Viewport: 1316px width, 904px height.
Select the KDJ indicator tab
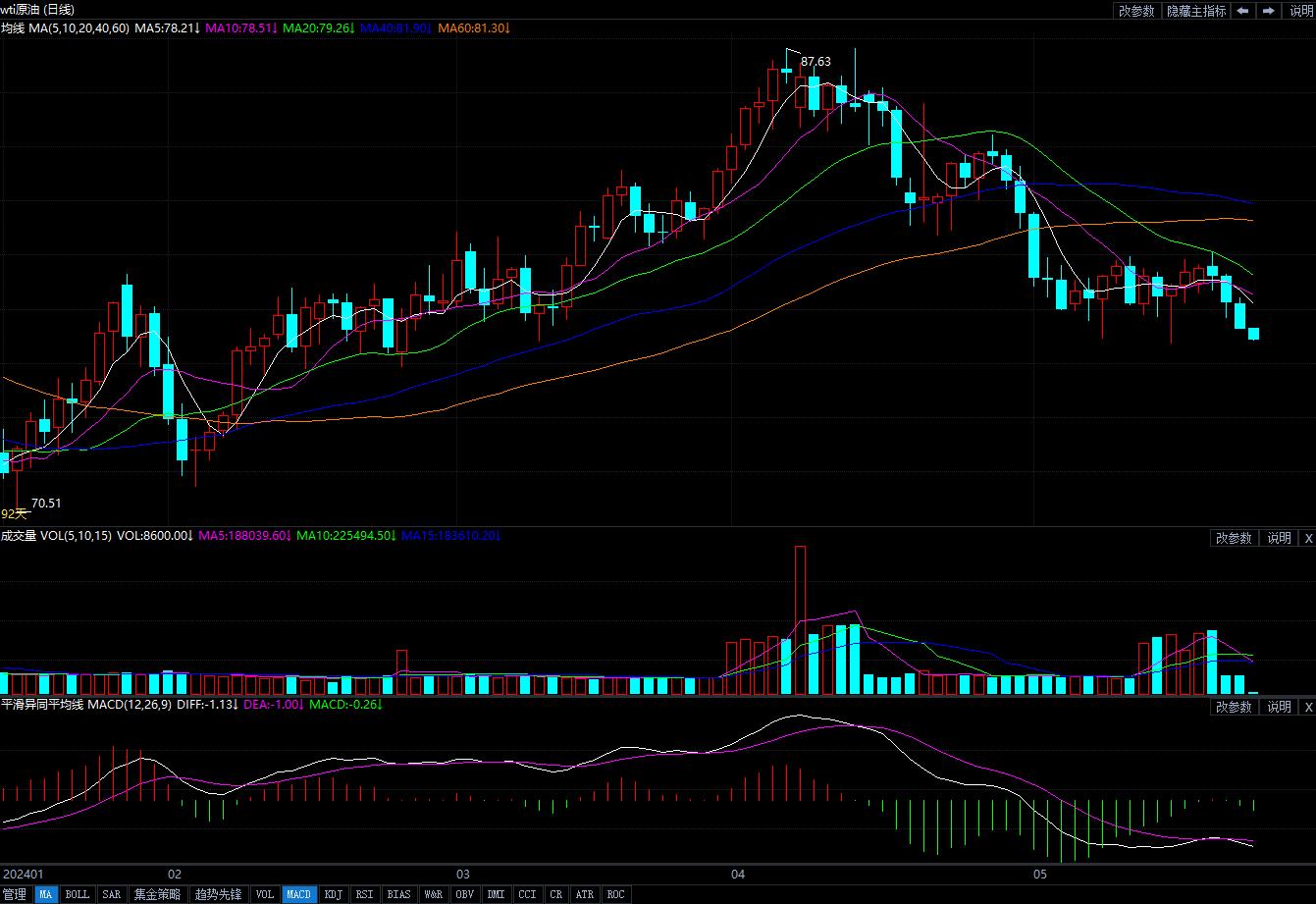tap(334, 894)
